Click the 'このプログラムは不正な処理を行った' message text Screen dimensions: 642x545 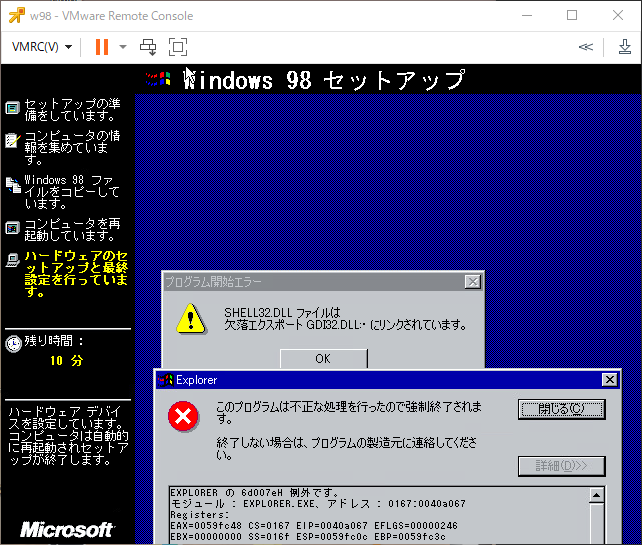click(349, 412)
